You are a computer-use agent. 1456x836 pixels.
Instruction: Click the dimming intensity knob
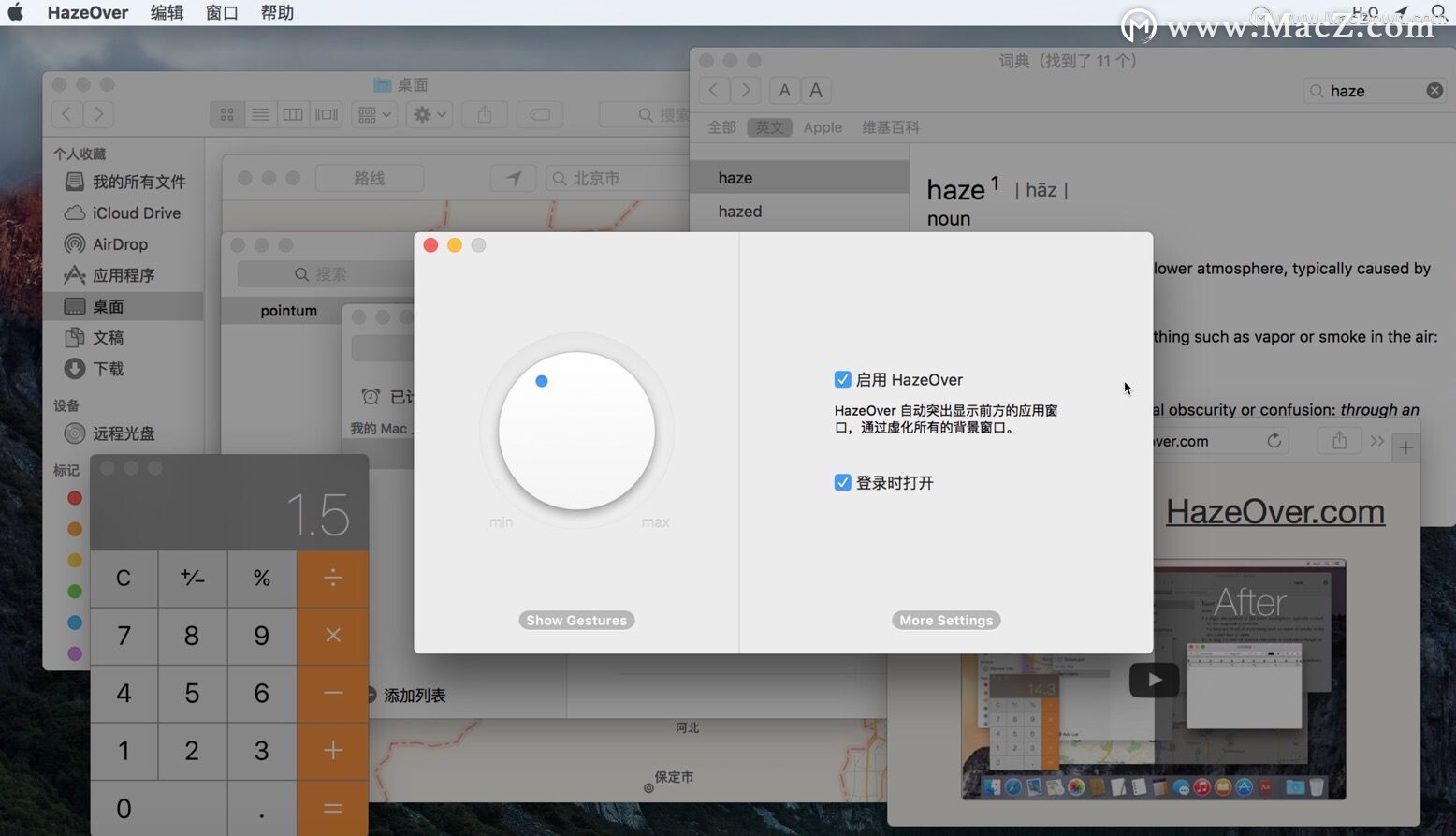tap(576, 431)
